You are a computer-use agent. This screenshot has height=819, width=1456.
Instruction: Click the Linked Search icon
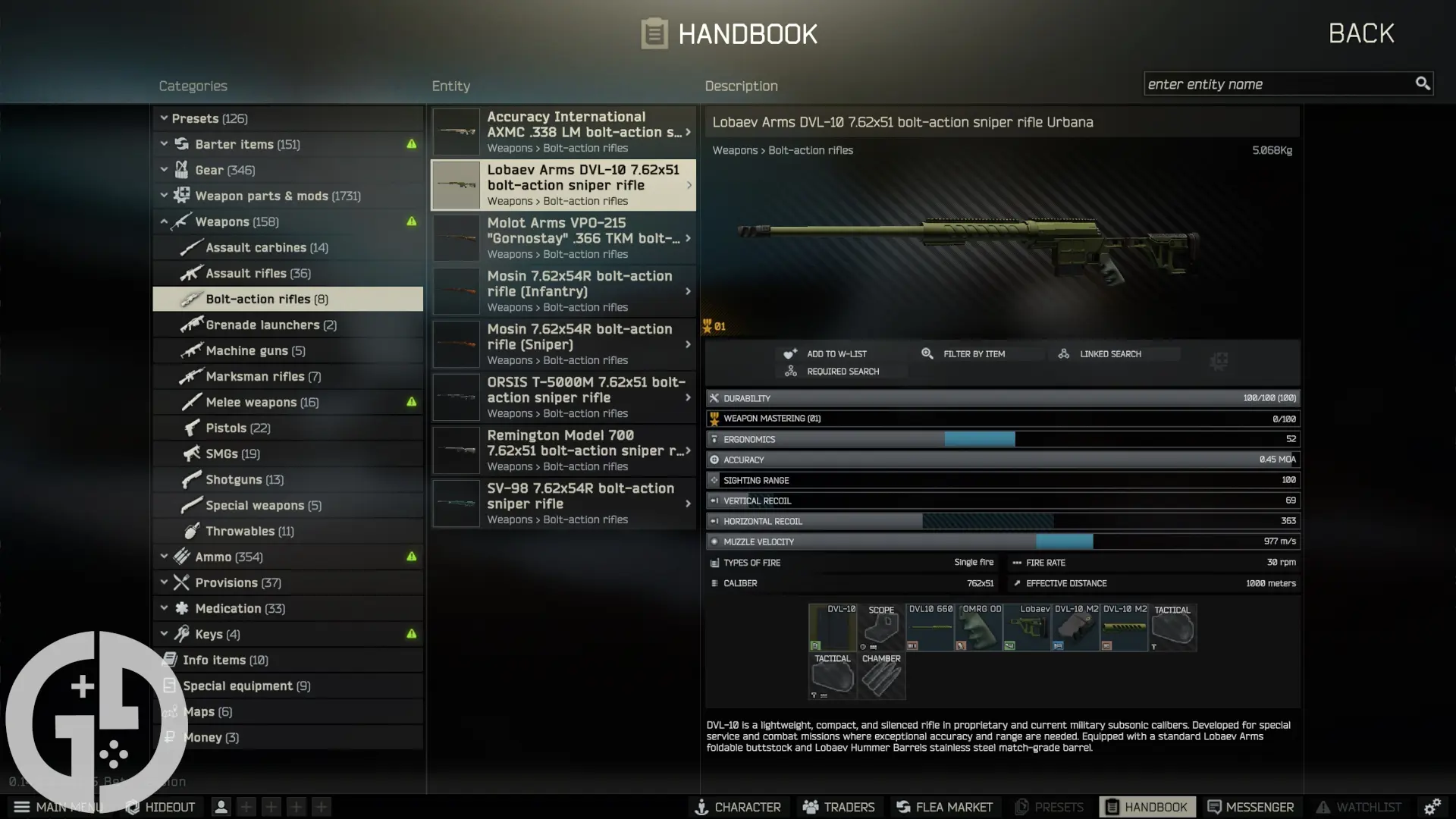click(x=1063, y=353)
